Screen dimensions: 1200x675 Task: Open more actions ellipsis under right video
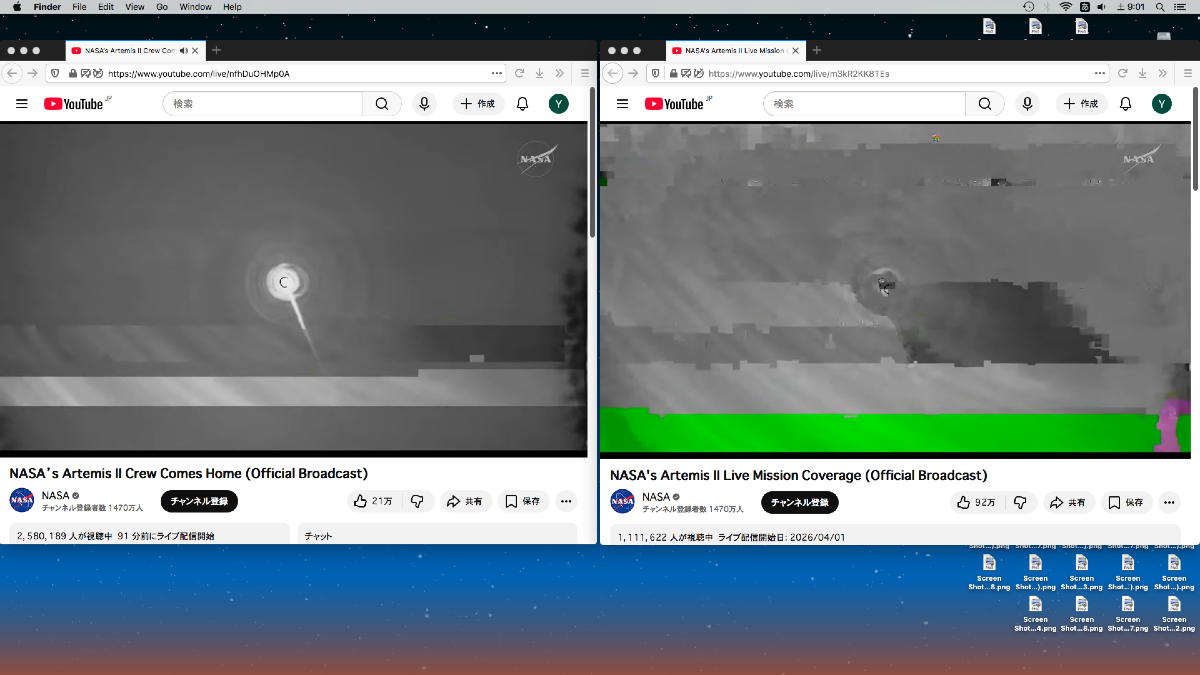(1169, 502)
